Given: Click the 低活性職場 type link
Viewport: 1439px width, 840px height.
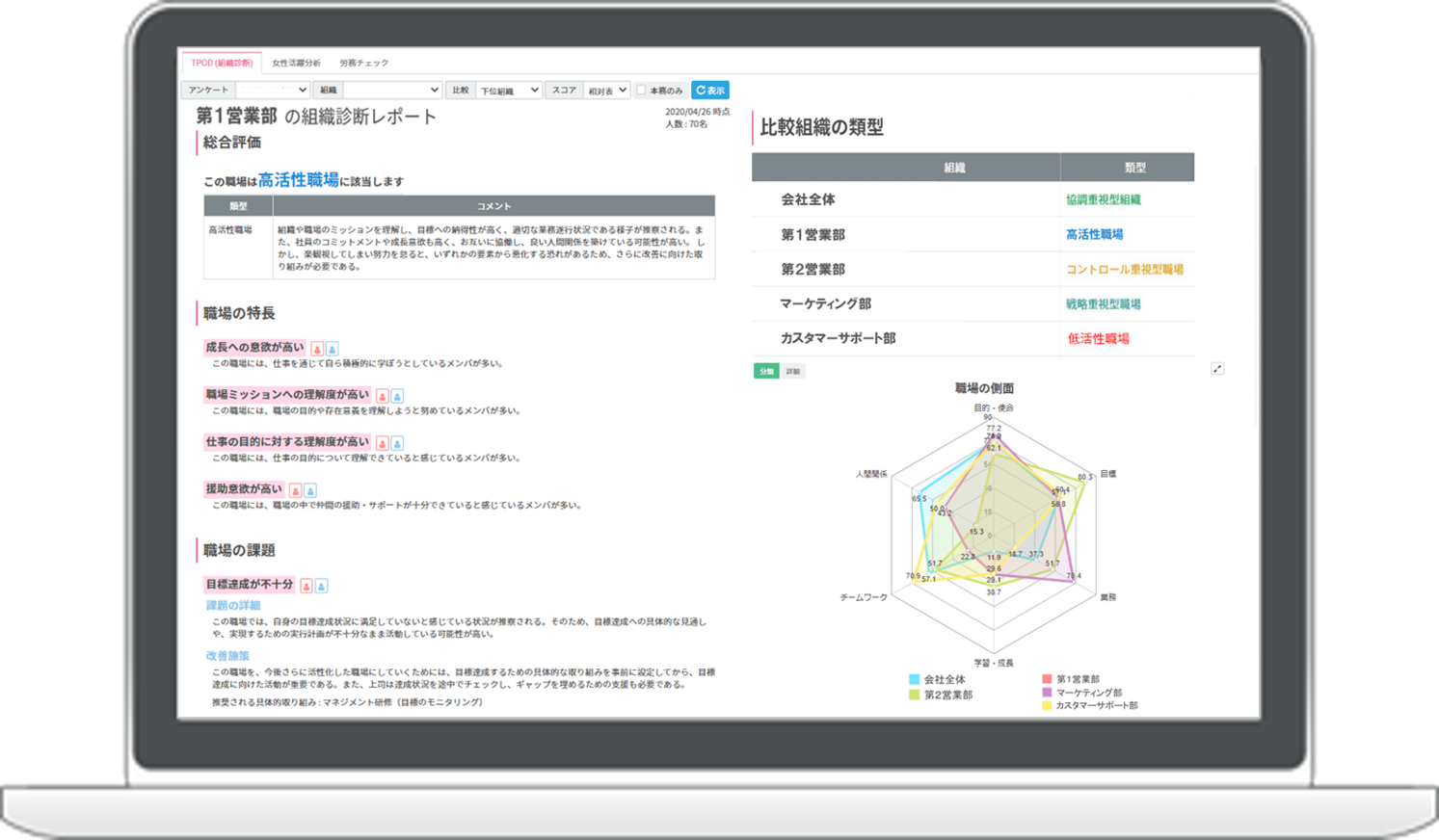Looking at the screenshot, I should pos(1098,338).
